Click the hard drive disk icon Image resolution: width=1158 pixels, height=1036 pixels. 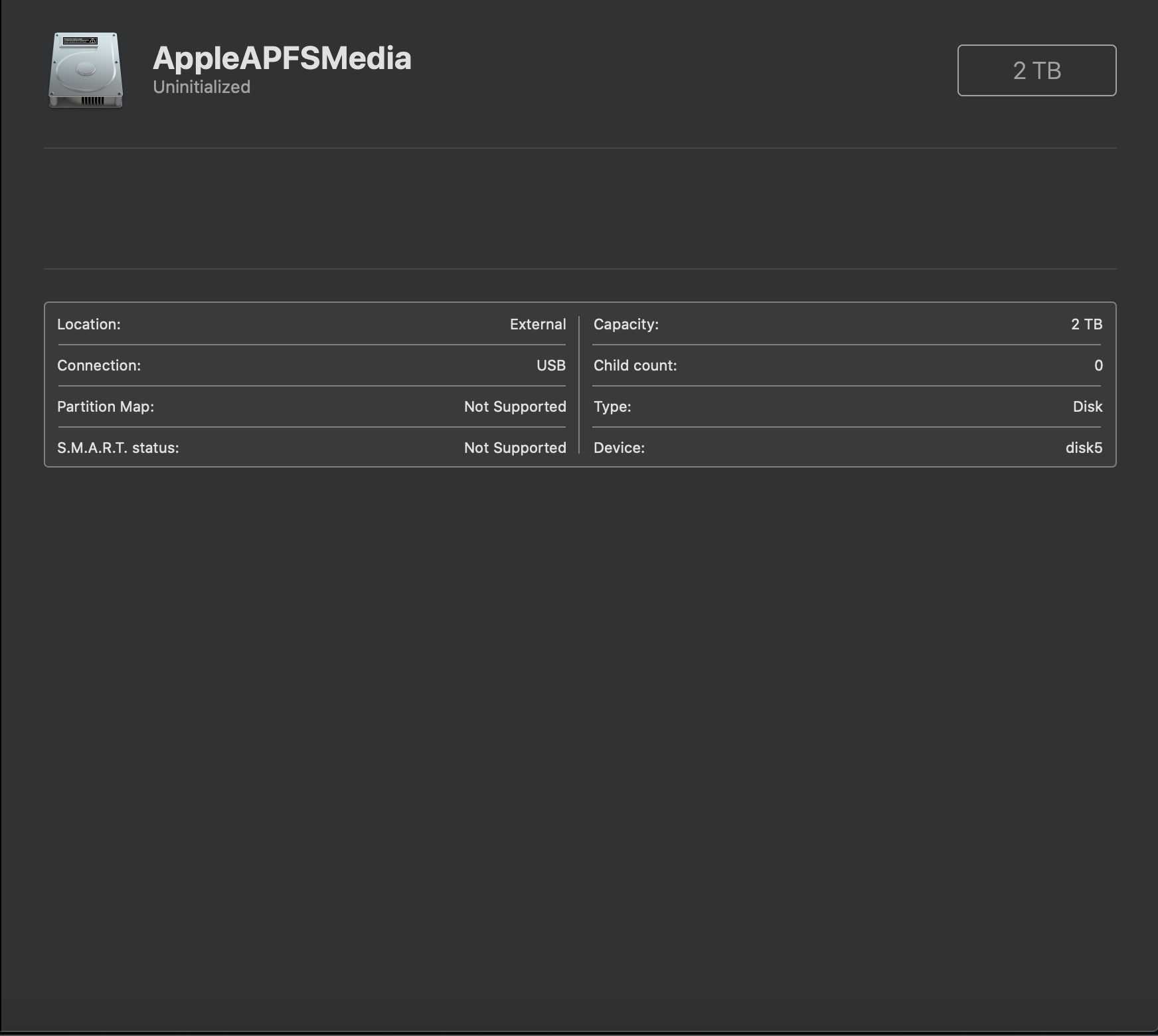pos(86,70)
